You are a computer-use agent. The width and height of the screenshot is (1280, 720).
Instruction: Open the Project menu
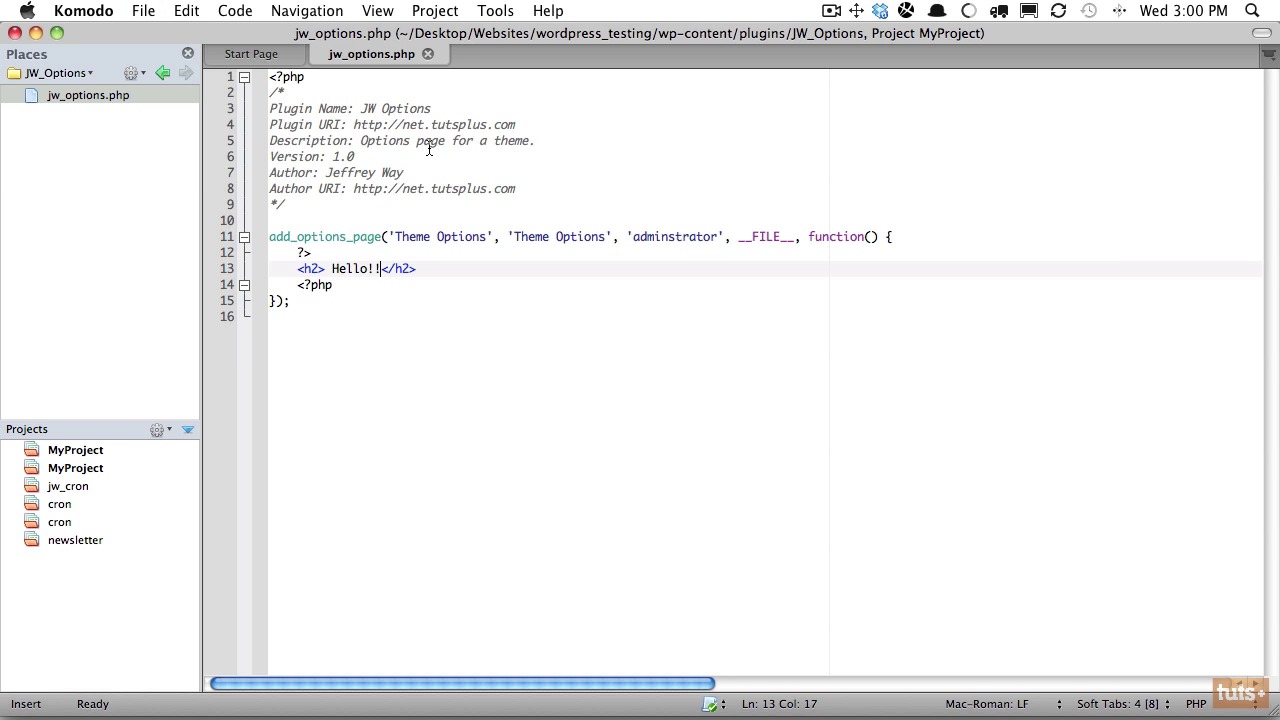coord(435,11)
